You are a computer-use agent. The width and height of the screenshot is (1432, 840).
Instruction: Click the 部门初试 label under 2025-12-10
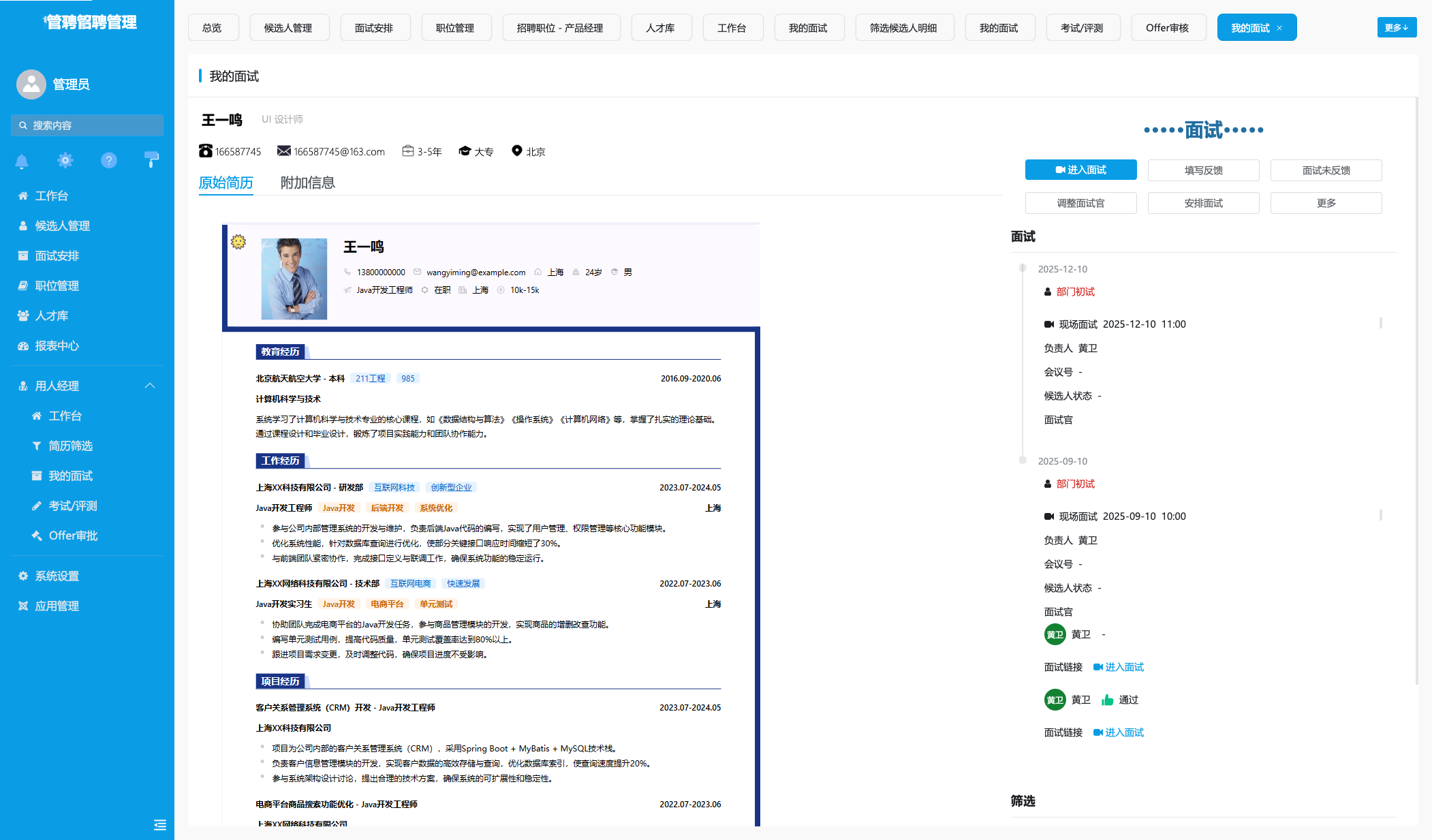tap(1075, 292)
